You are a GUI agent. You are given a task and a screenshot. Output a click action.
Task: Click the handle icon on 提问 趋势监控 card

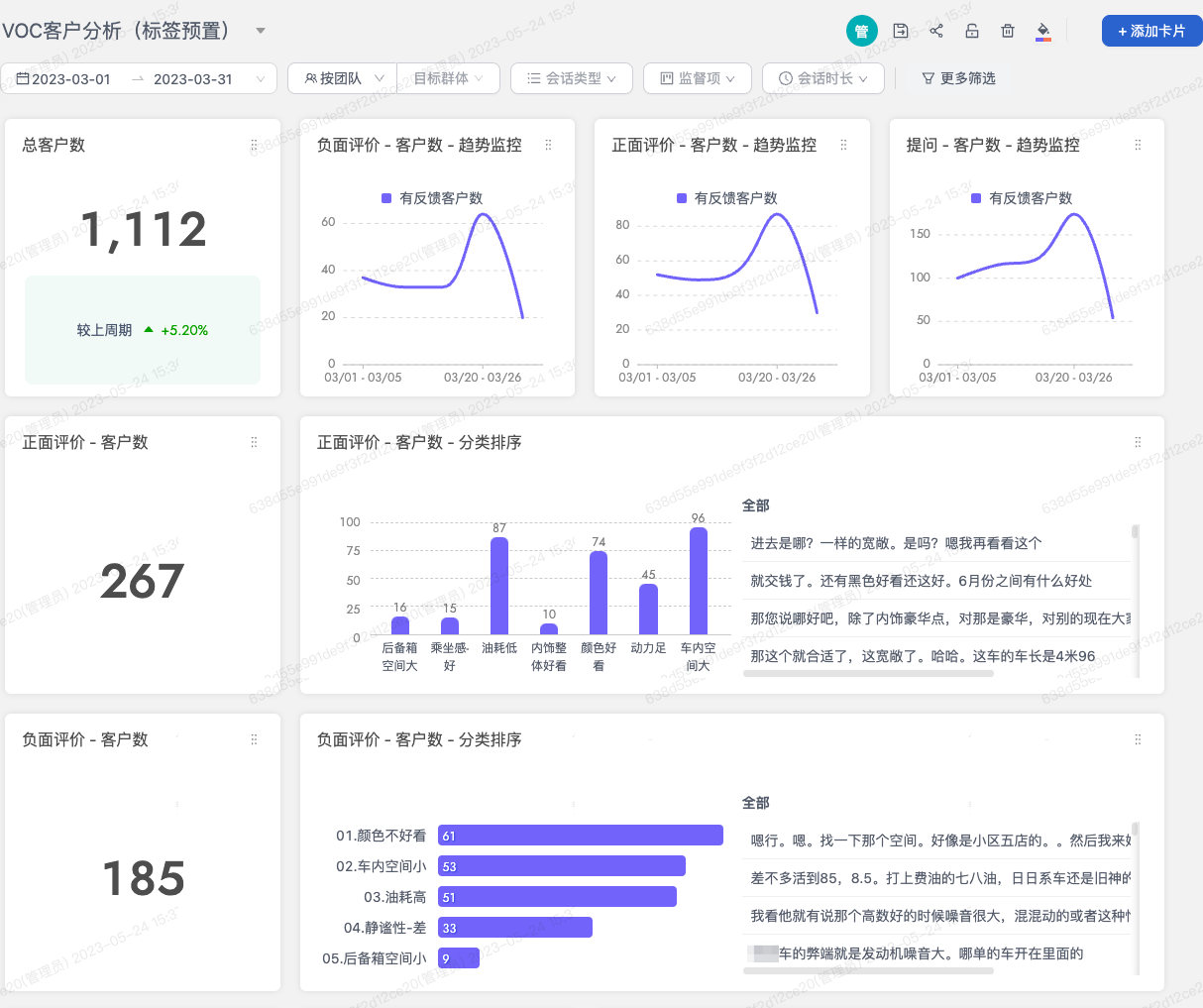[x=1138, y=145]
